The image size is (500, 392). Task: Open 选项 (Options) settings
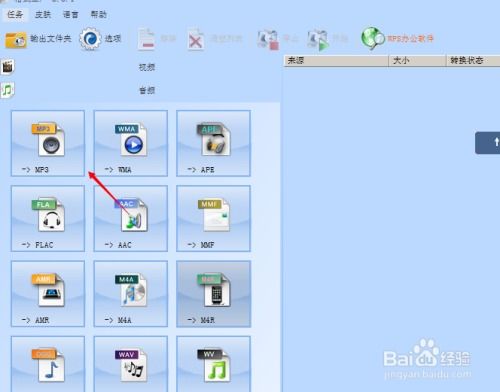tap(101, 39)
